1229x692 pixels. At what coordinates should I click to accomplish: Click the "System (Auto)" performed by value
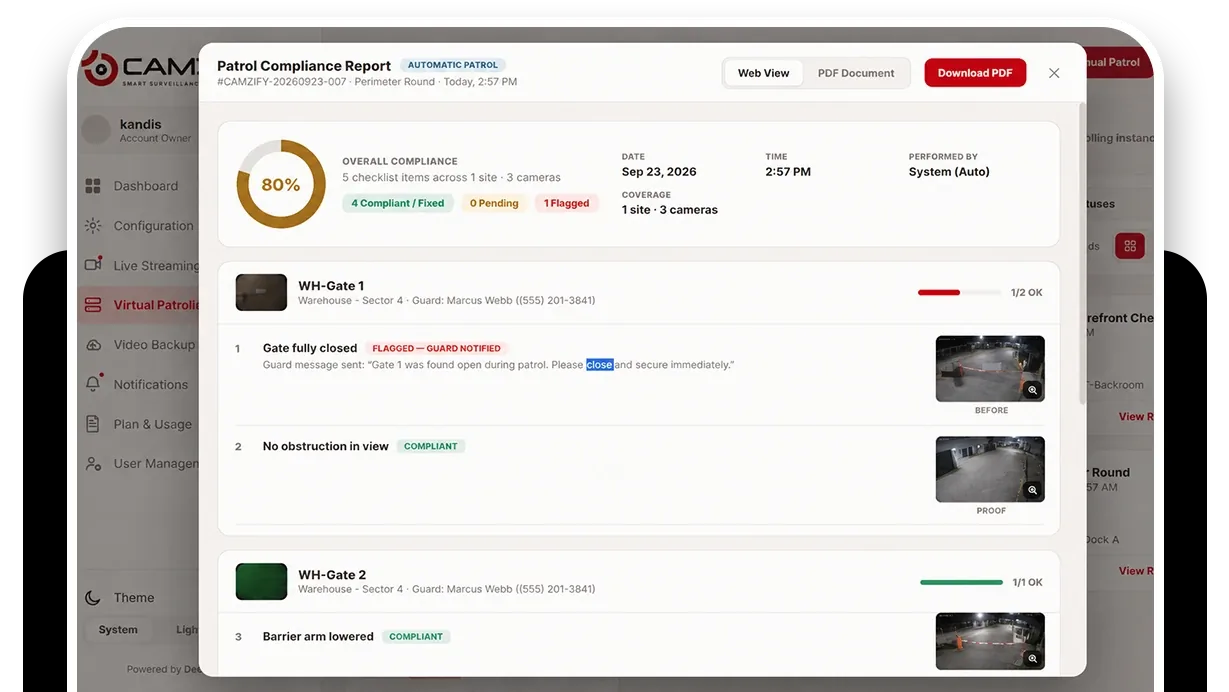949,172
